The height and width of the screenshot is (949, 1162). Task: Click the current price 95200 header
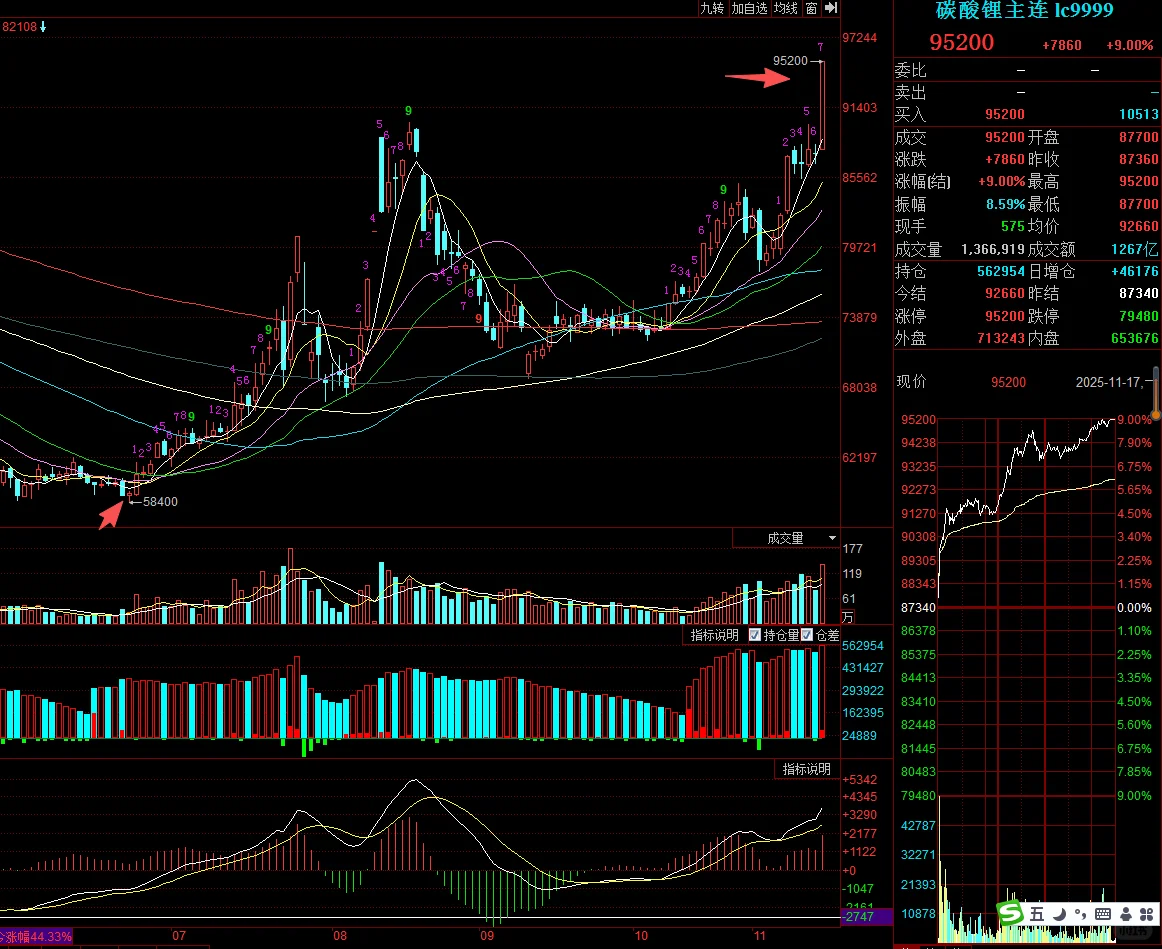(x=961, y=42)
